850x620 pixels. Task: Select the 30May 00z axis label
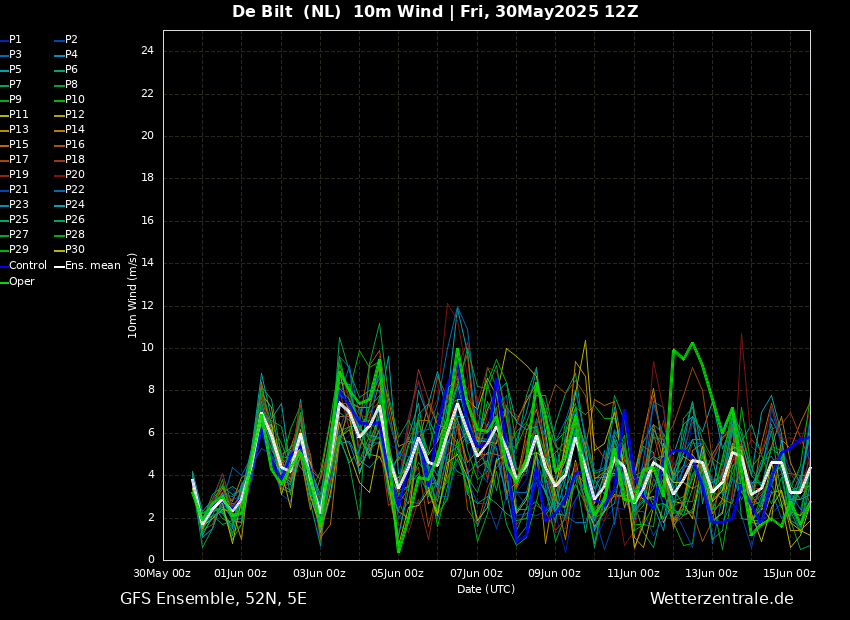[162, 574]
